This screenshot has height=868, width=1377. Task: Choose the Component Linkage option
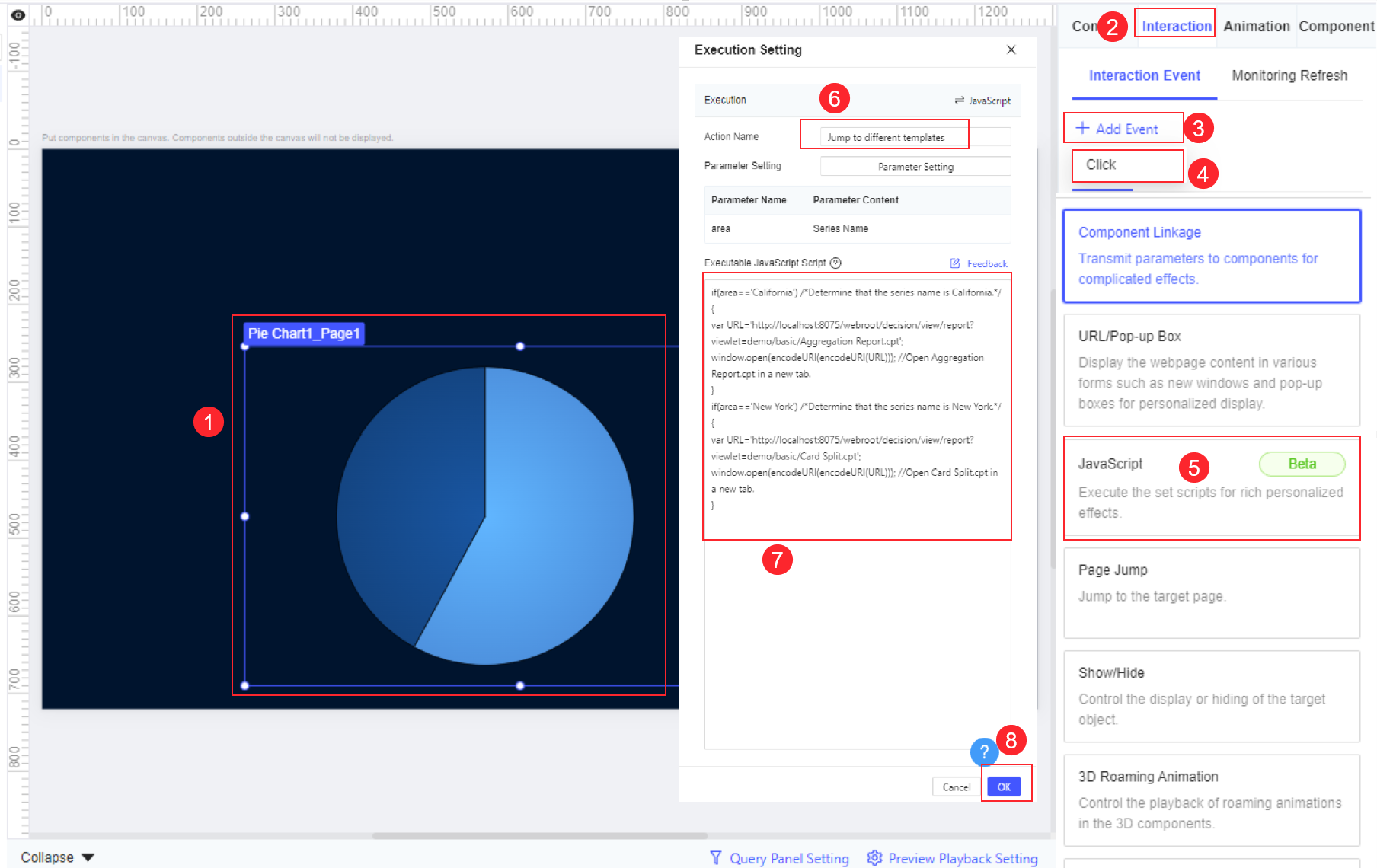(x=1212, y=256)
